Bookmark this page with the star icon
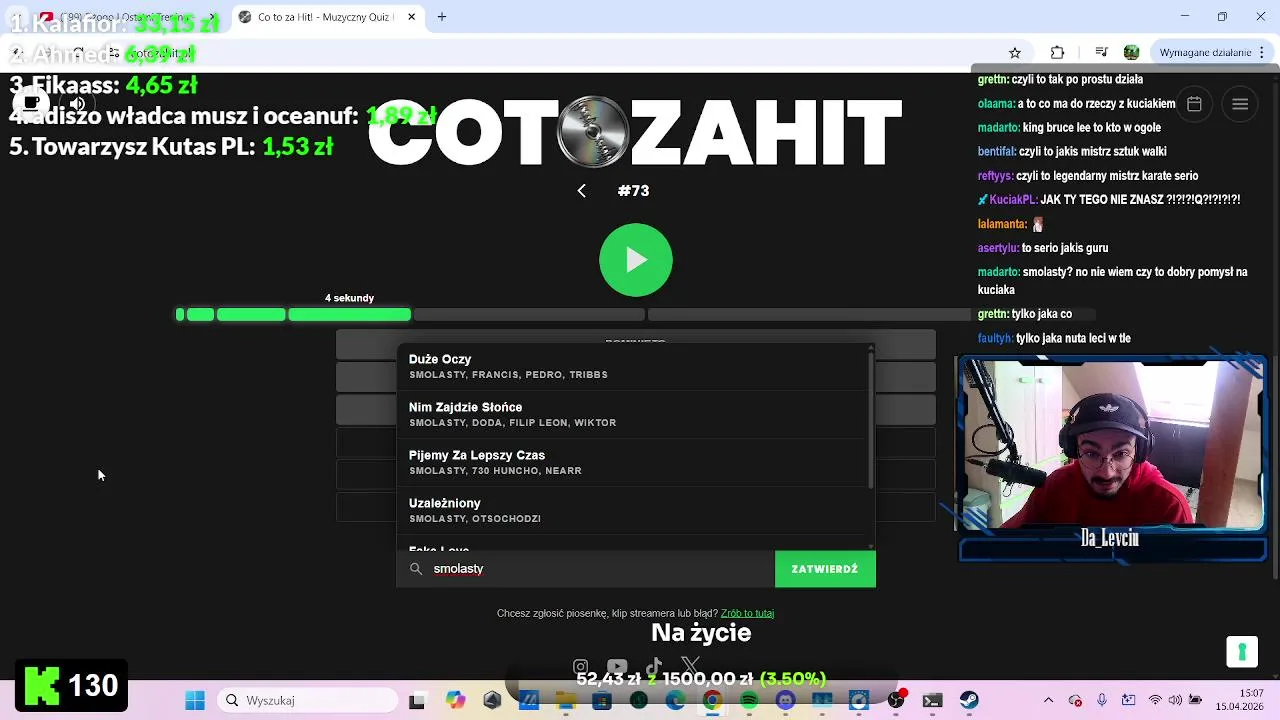Image resolution: width=1280 pixels, height=720 pixels. (1015, 53)
